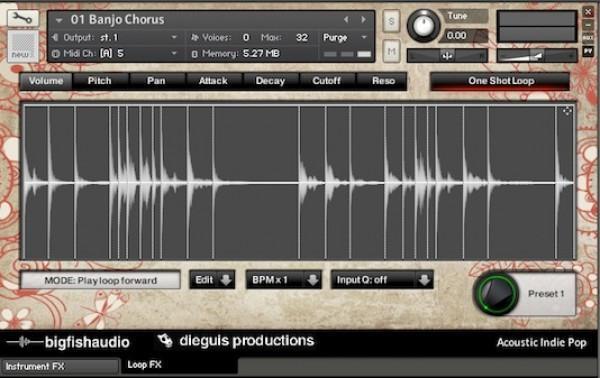Toggle the Solo S button
Screen dimensions: 600x378
pyautogui.click(x=391, y=21)
